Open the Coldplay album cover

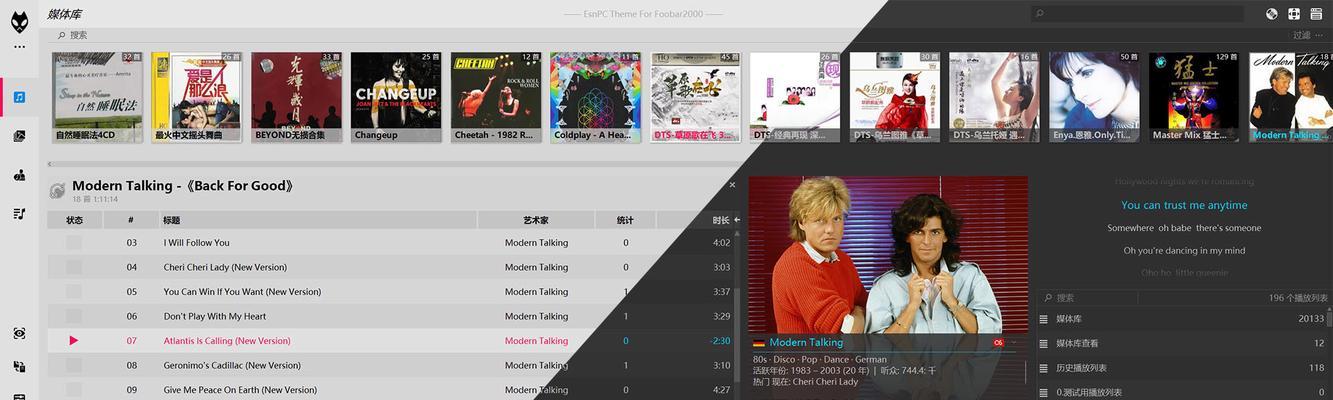pos(596,97)
